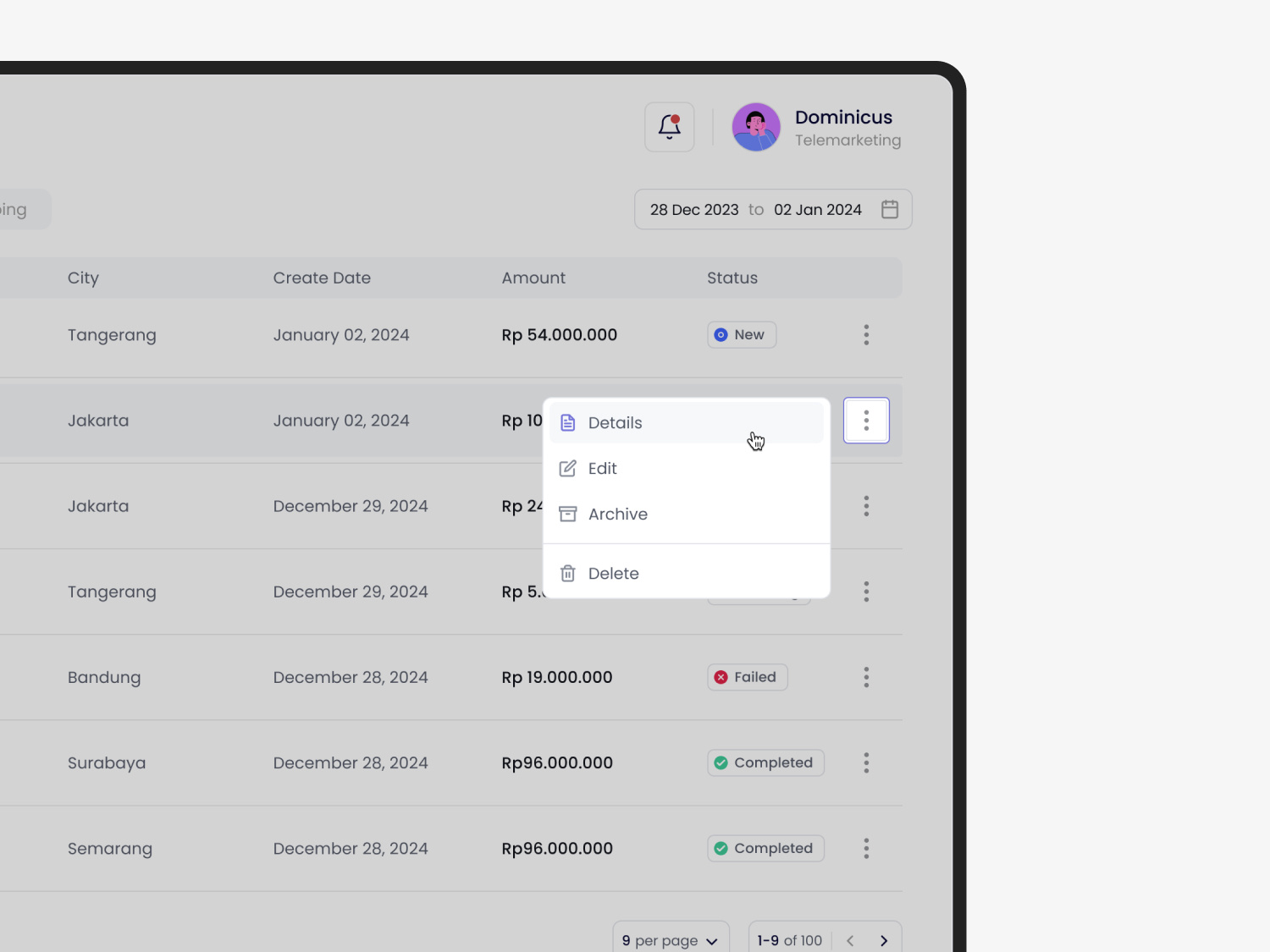
Task: Click the start date '28 Dec 2023'
Action: click(x=694, y=209)
